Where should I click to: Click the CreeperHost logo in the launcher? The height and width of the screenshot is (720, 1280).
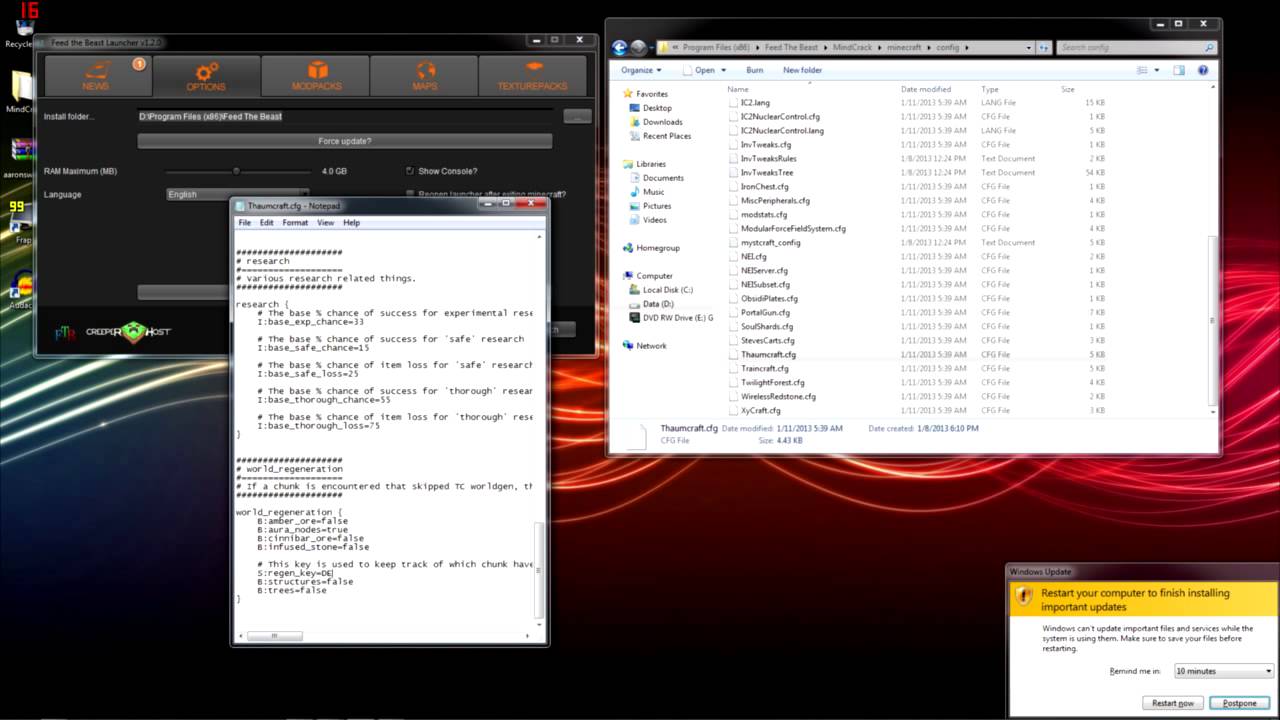[128, 332]
